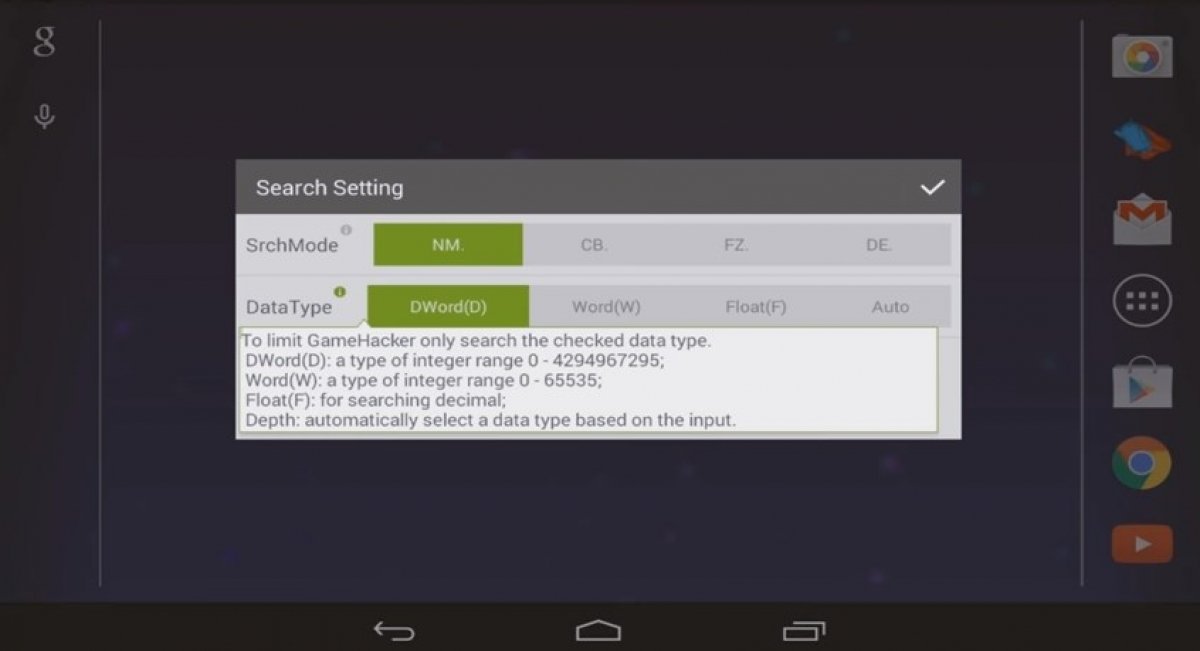
Task: Open the YouTube app
Action: pos(1142,544)
